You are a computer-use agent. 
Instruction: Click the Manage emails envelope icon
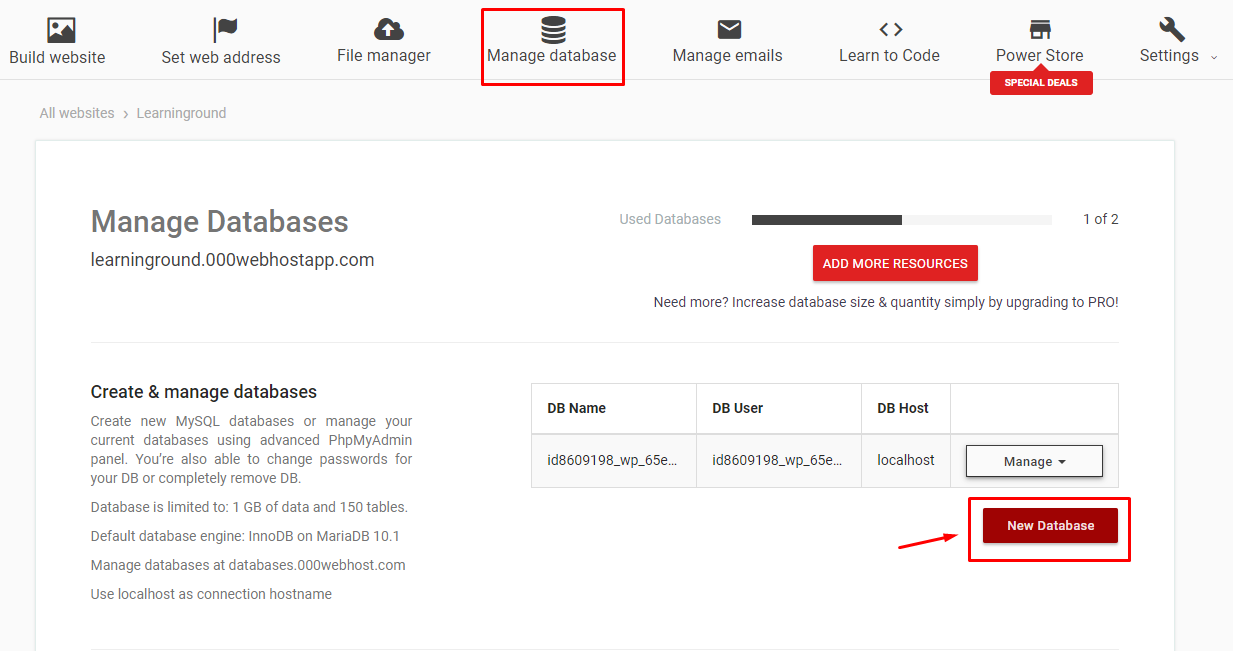[729, 29]
